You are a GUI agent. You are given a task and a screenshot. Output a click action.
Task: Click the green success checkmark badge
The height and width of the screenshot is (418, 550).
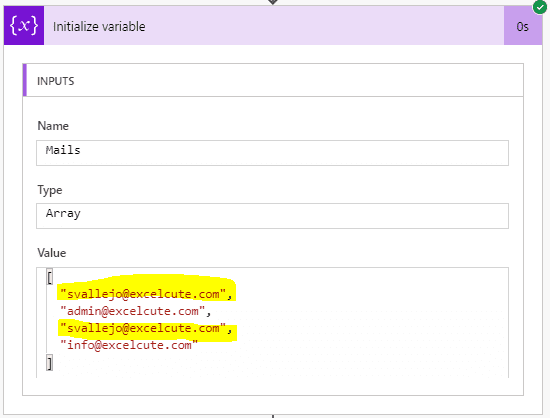[x=540, y=7]
